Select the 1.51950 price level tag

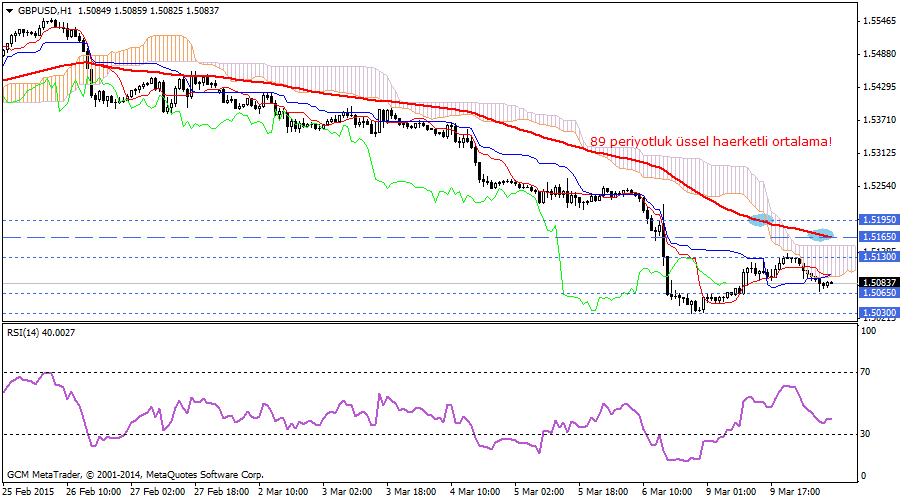point(879,219)
